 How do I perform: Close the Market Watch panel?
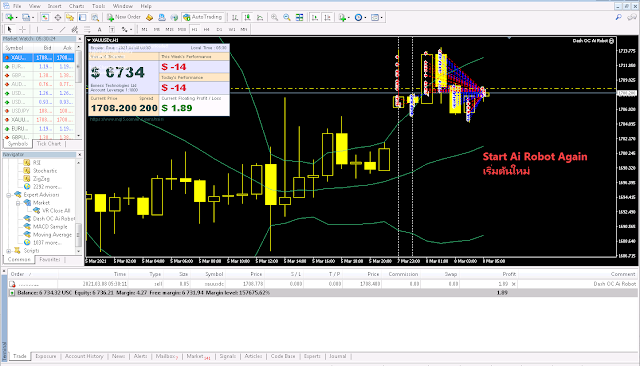pos(80,39)
